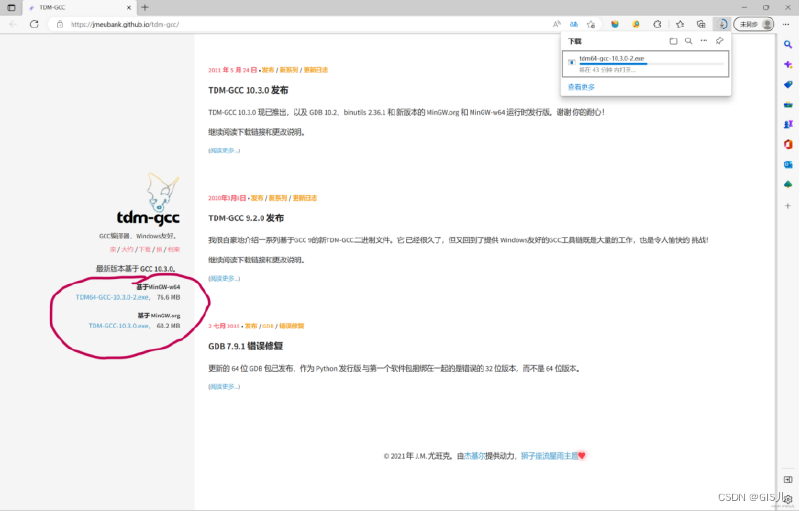
Task: Click the hide sidebar panel icon
Action: pos(788,479)
